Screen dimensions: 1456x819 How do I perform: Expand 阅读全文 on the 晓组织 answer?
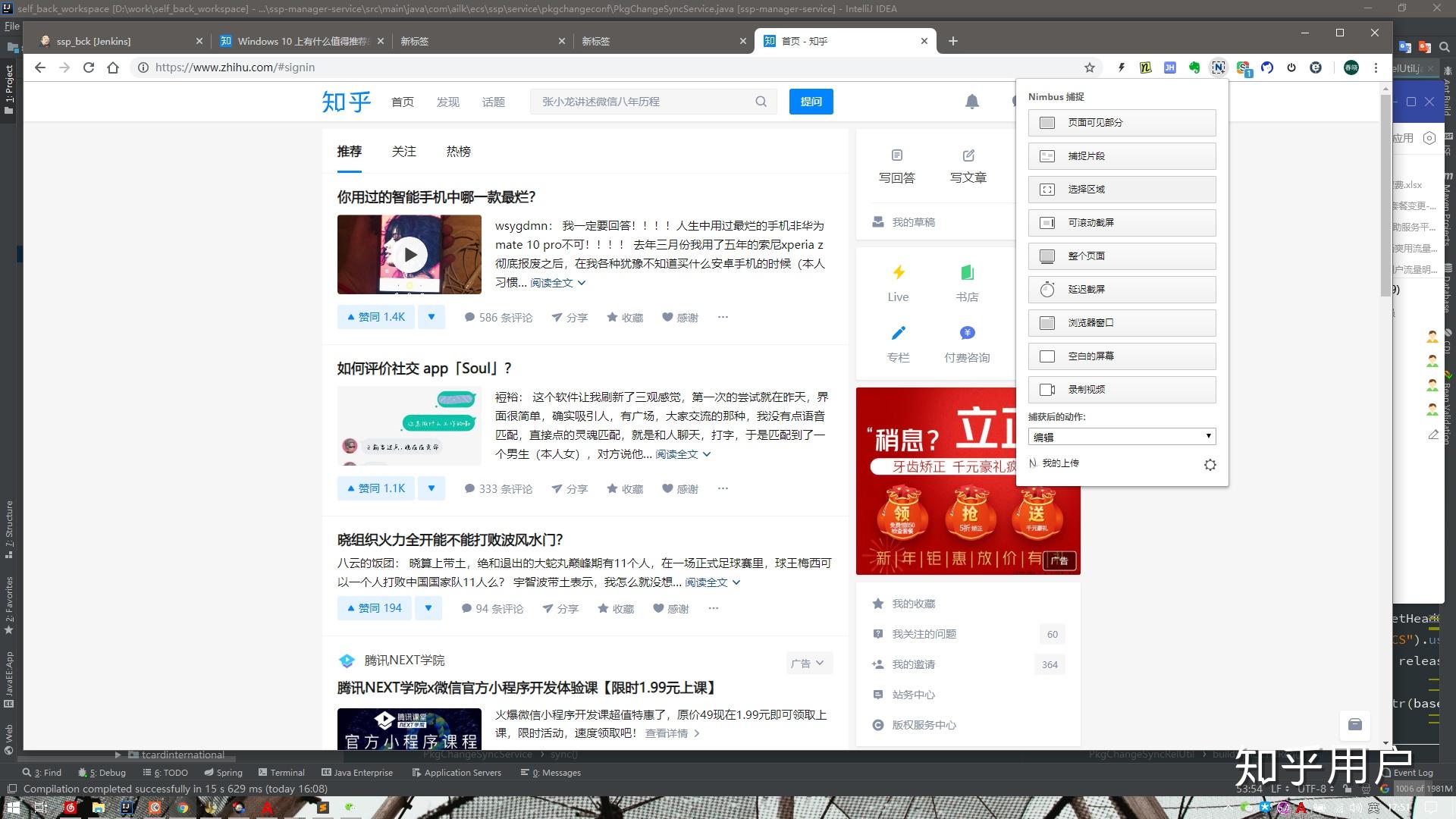(x=713, y=582)
